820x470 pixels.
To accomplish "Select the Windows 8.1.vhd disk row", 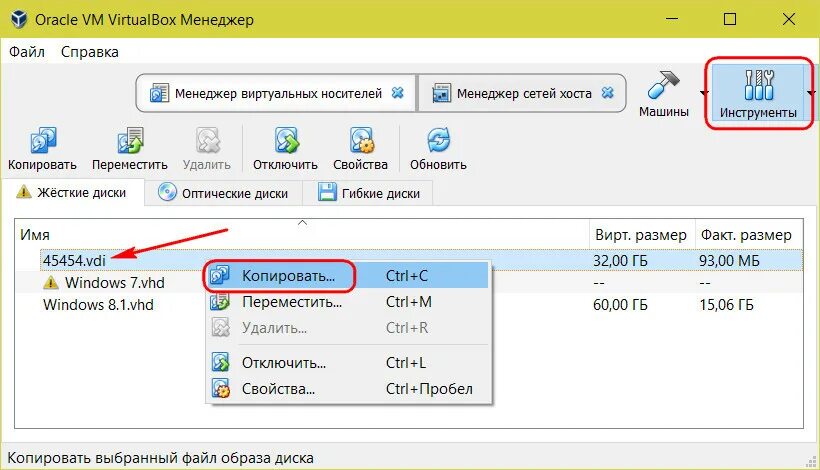I will coord(408,305).
